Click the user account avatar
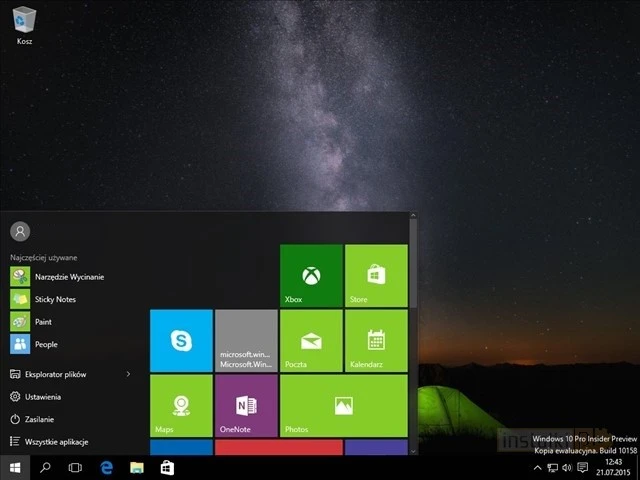The width and height of the screenshot is (640, 480). pos(20,231)
